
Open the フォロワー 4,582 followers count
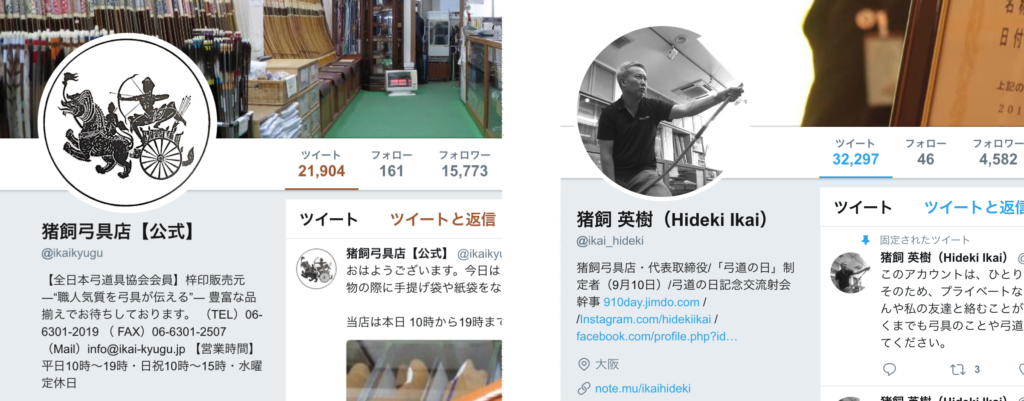coord(998,152)
